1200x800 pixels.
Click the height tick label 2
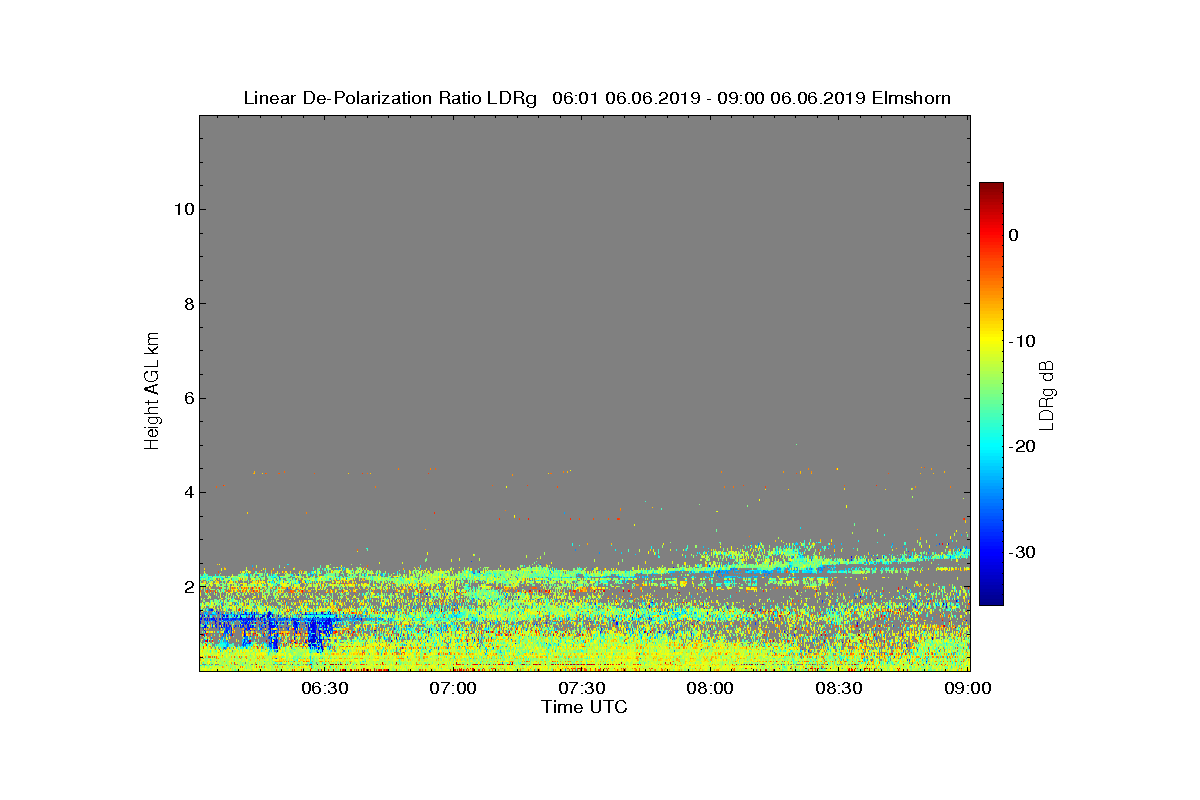click(187, 587)
